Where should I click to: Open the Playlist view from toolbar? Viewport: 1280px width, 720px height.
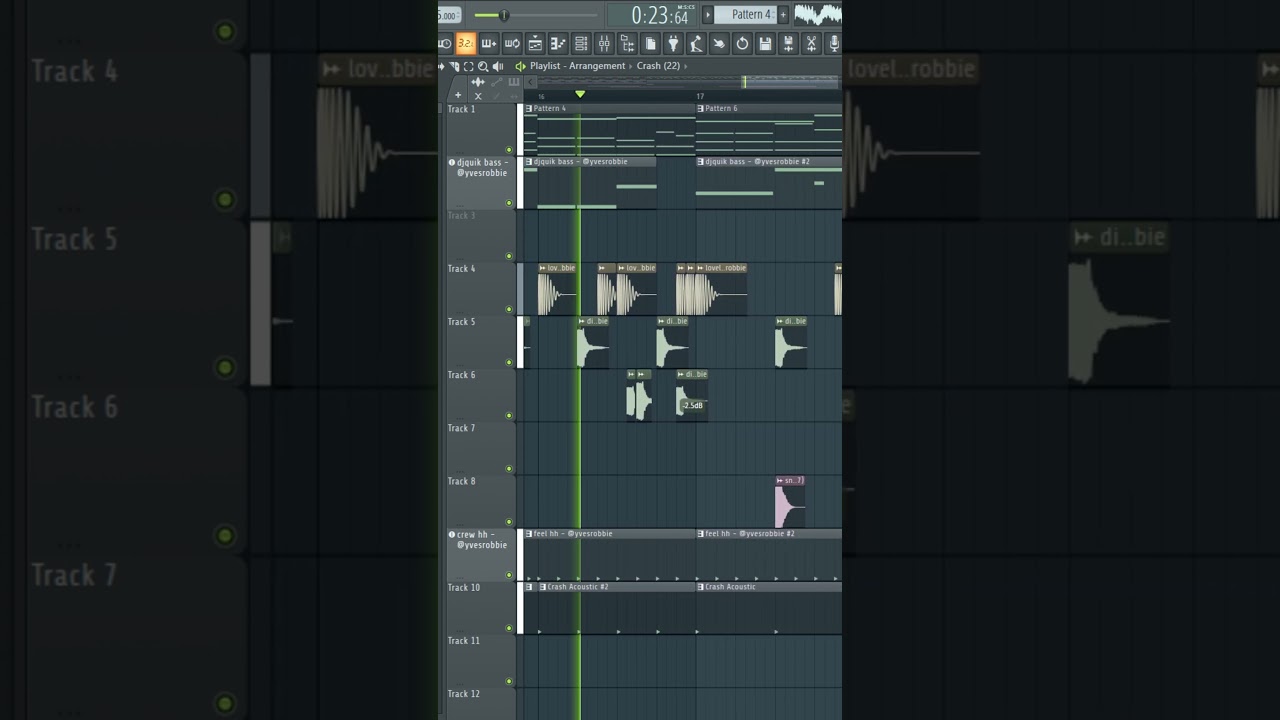click(x=535, y=43)
